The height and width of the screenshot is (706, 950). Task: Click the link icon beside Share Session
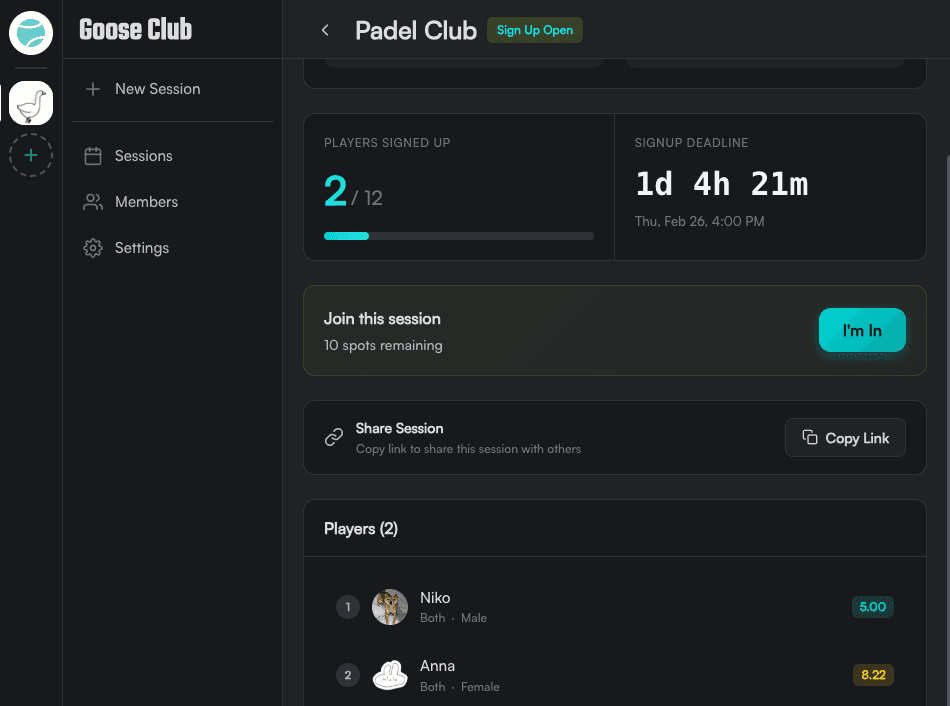pyautogui.click(x=334, y=438)
